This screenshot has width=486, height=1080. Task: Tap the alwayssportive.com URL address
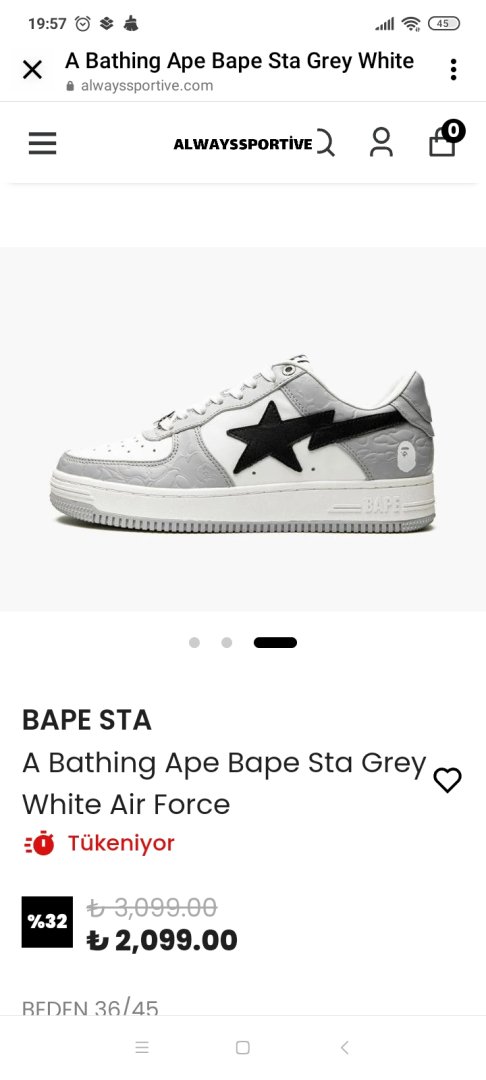(x=147, y=86)
